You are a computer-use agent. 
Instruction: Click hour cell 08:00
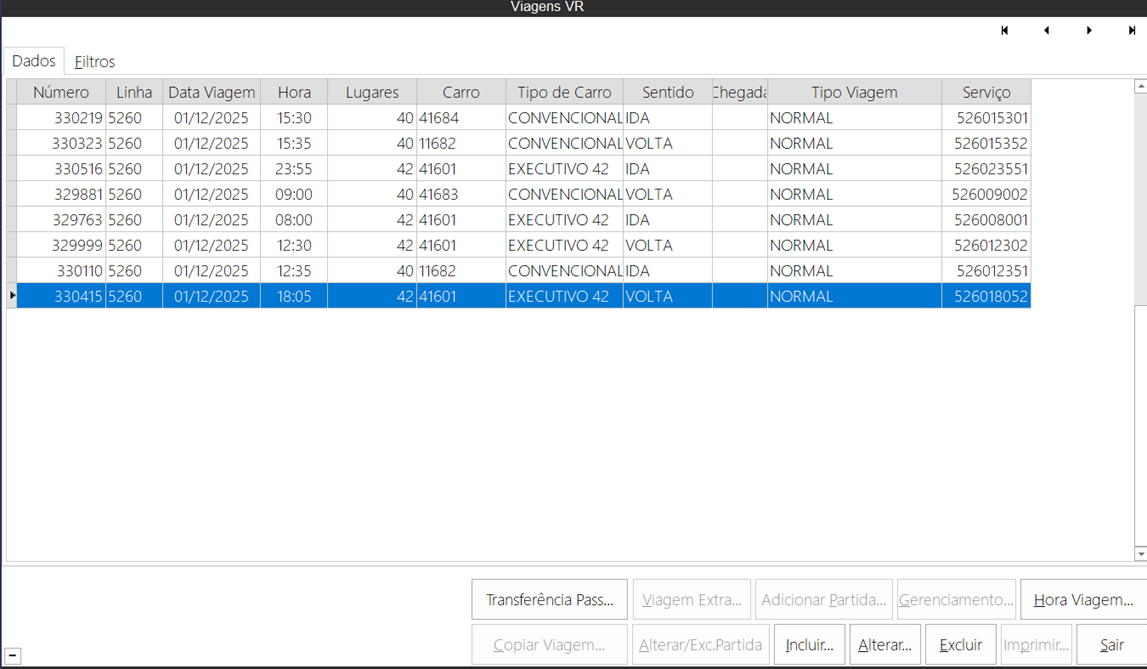point(294,219)
